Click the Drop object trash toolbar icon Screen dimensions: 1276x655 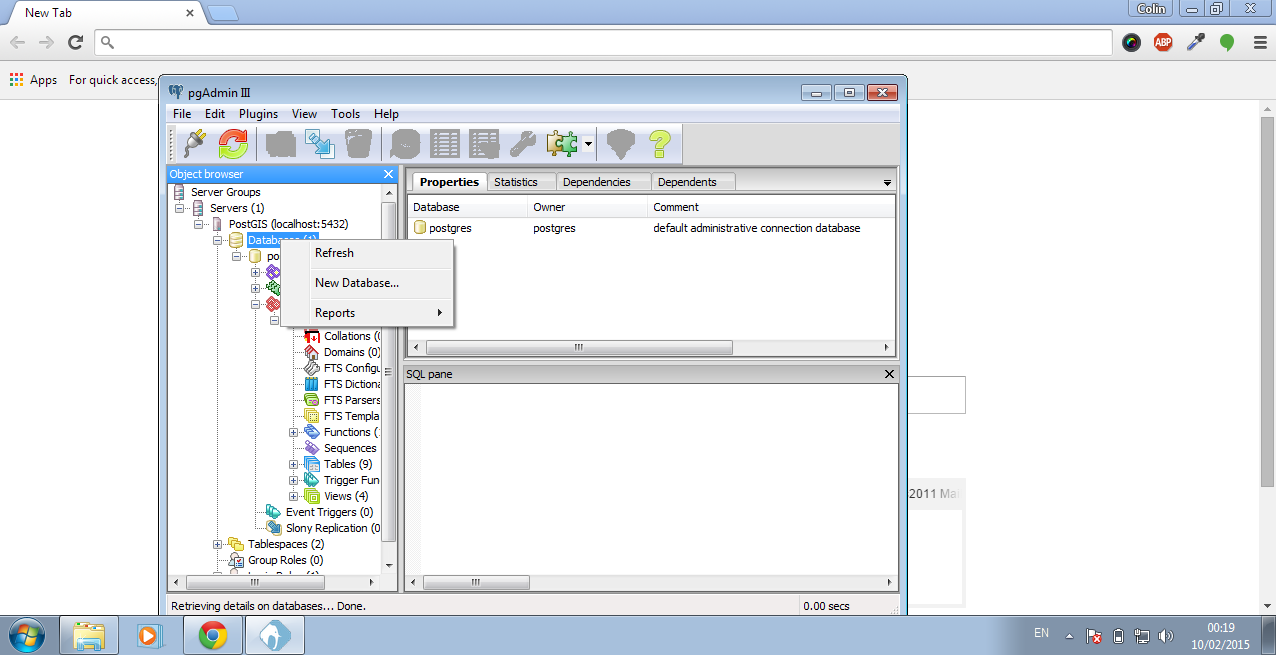click(359, 144)
